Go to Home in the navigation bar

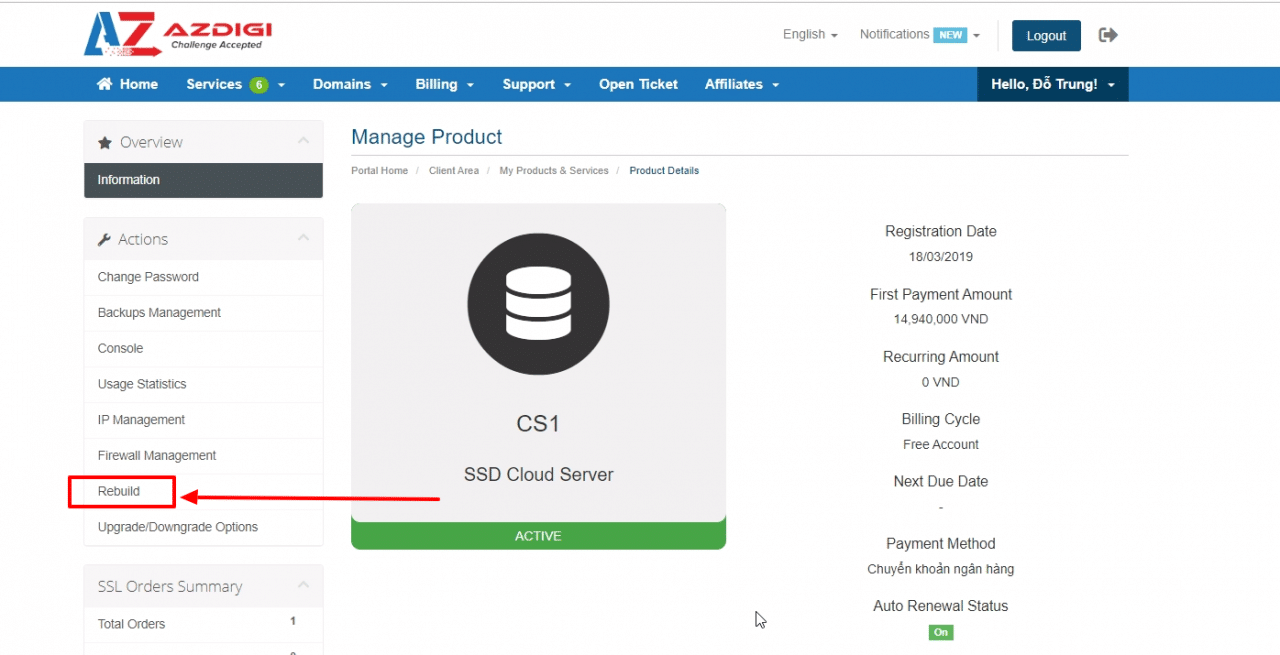tap(127, 85)
